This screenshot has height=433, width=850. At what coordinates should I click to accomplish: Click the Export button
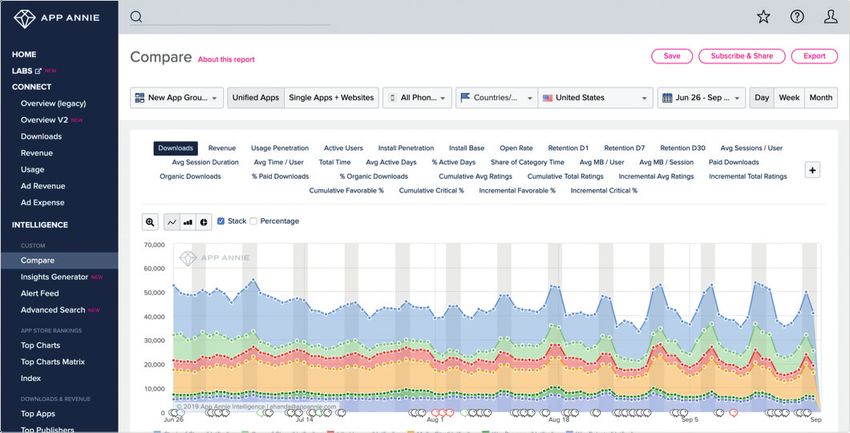[814, 56]
